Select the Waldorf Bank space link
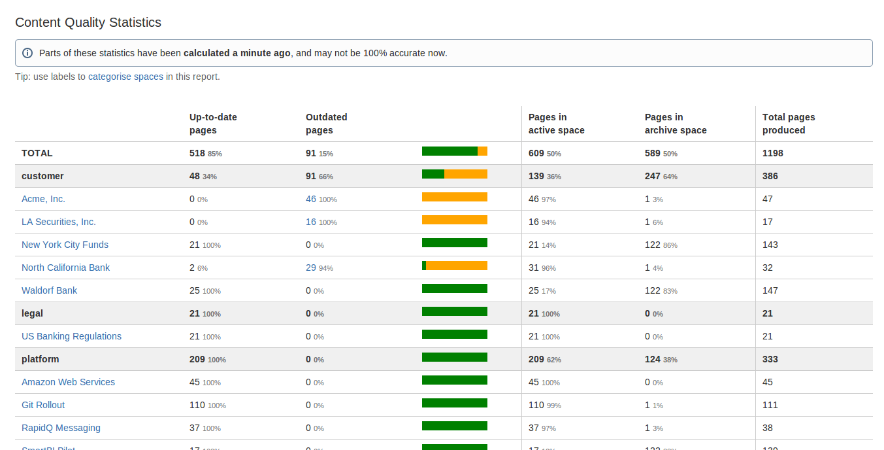Viewport: 884px width, 450px height. (x=48, y=291)
